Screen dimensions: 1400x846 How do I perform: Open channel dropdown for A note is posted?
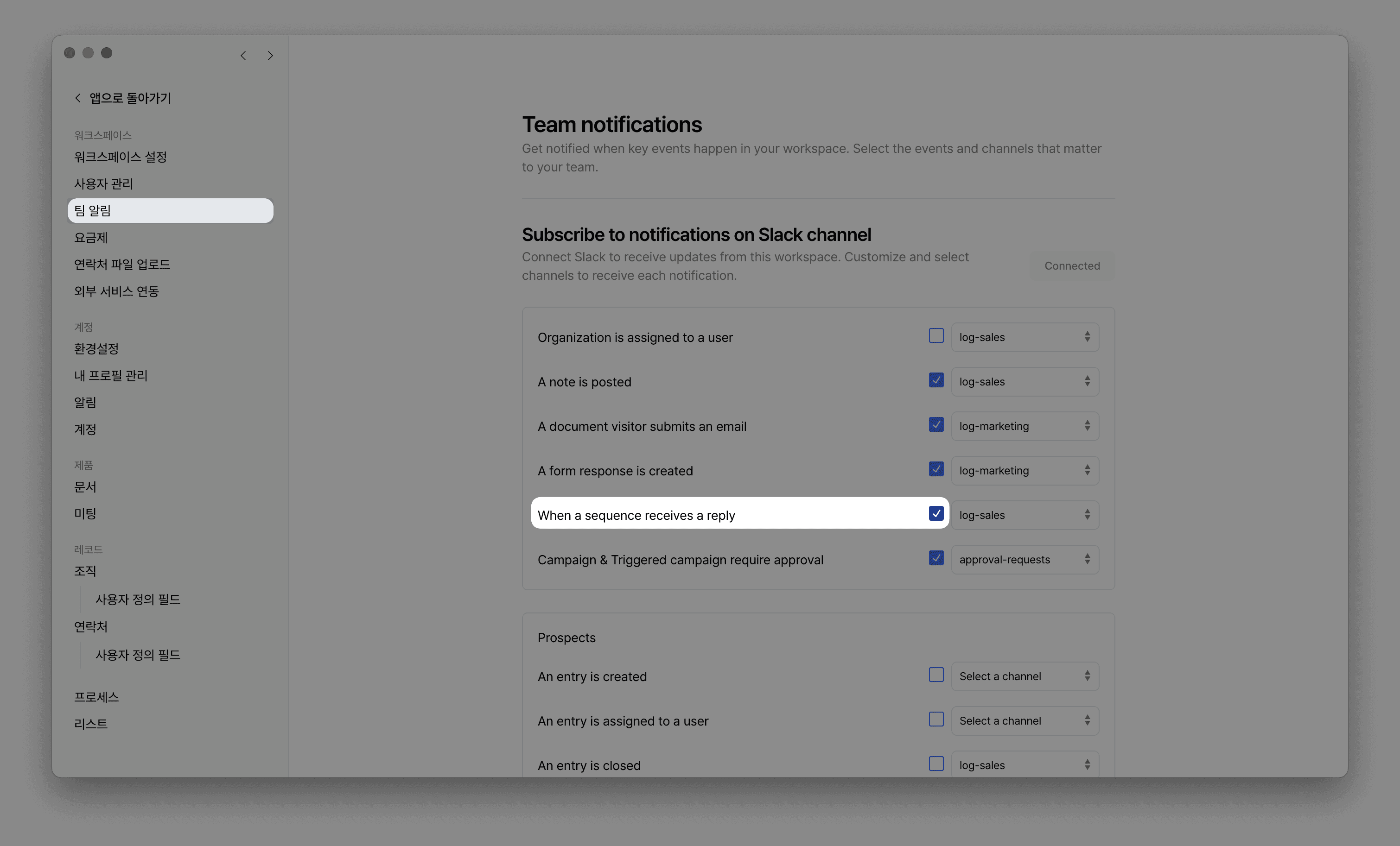click(x=1025, y=382)
